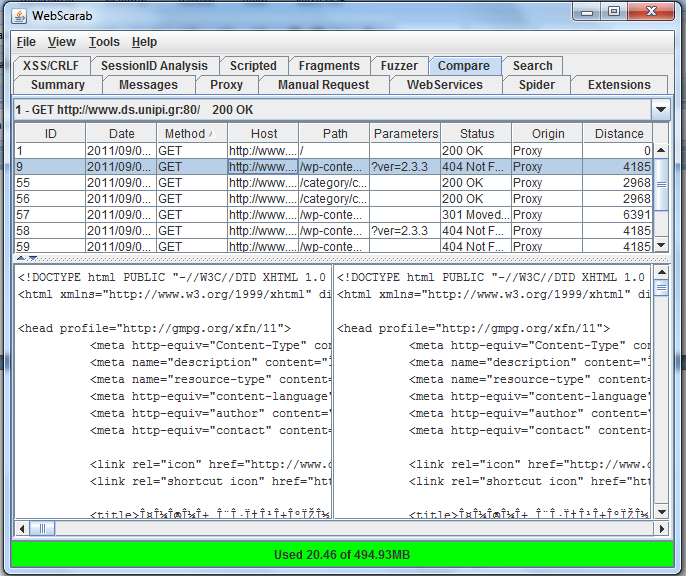Minimize the WebScarab window
The height and width of the screenshot is (576, 686).
tap(587, 12)
